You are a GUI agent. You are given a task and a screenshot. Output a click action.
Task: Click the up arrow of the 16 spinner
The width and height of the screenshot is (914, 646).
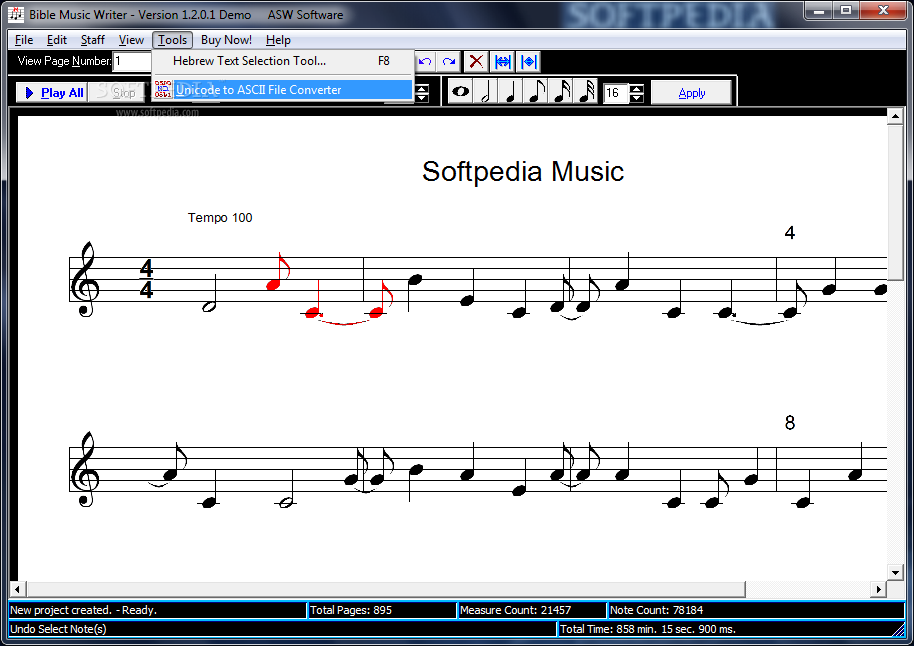pos(637,88)
